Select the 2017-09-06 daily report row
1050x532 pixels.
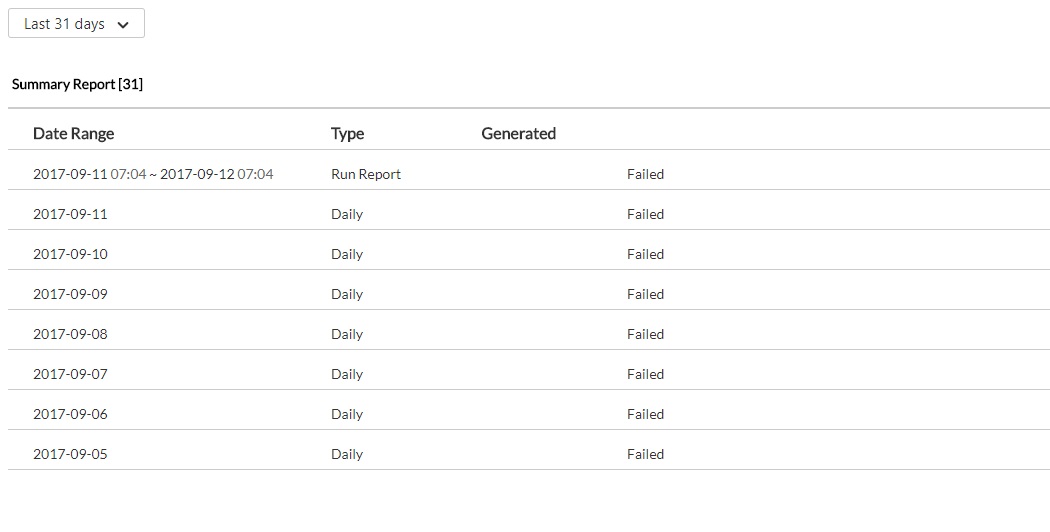[70, 414]
